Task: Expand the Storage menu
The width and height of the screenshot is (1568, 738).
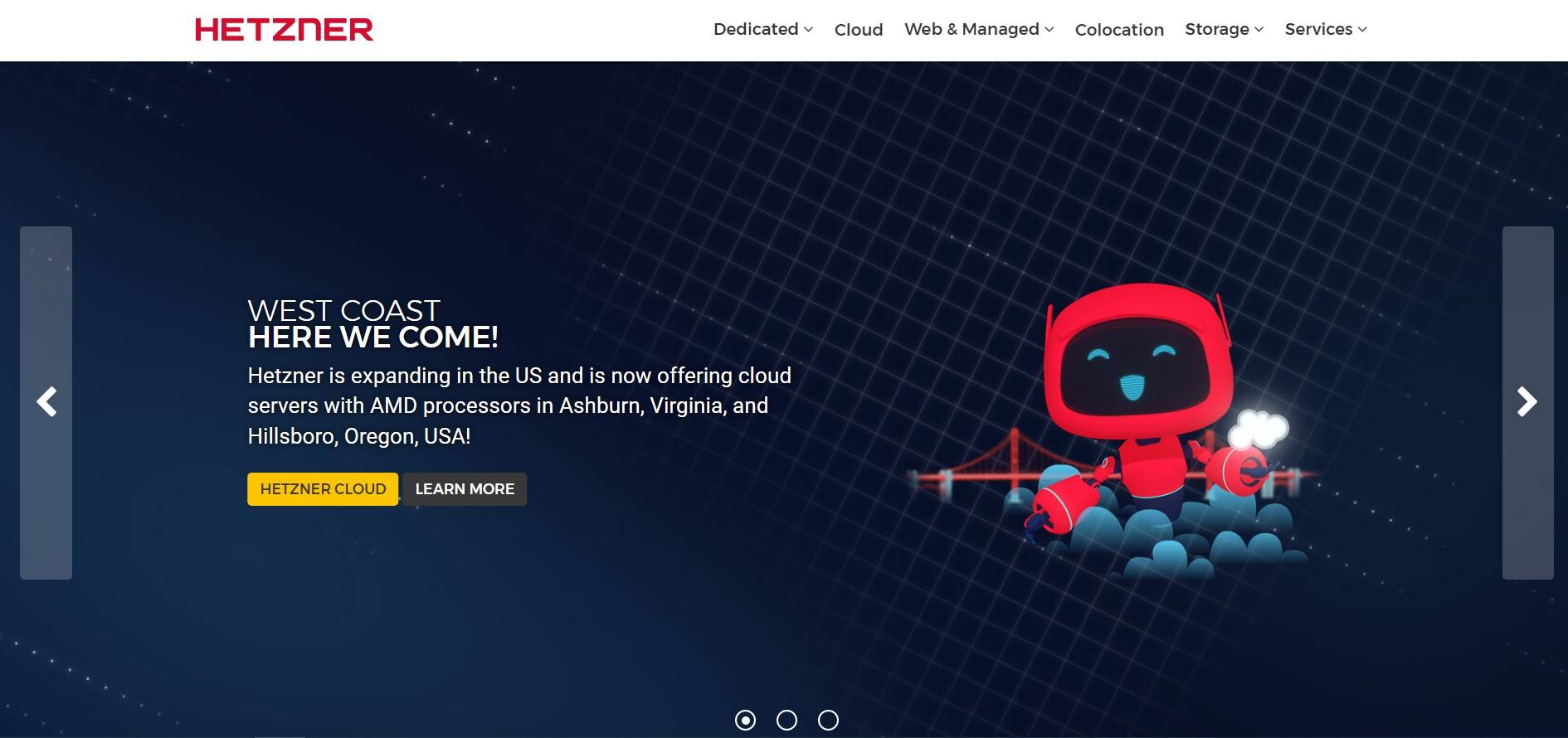Action: 1224,29
